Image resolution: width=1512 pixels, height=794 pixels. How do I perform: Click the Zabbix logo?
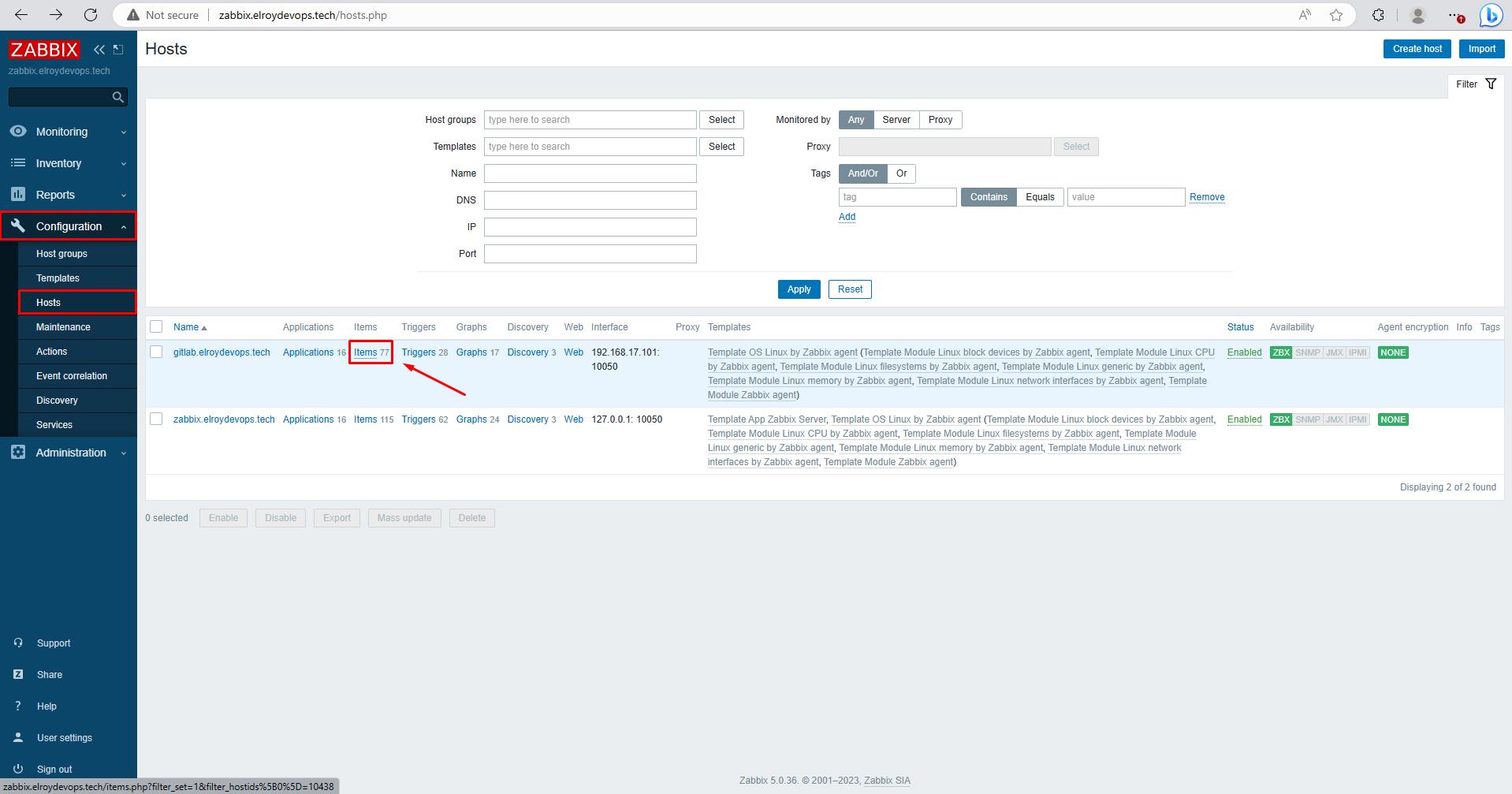click(44, 50)
